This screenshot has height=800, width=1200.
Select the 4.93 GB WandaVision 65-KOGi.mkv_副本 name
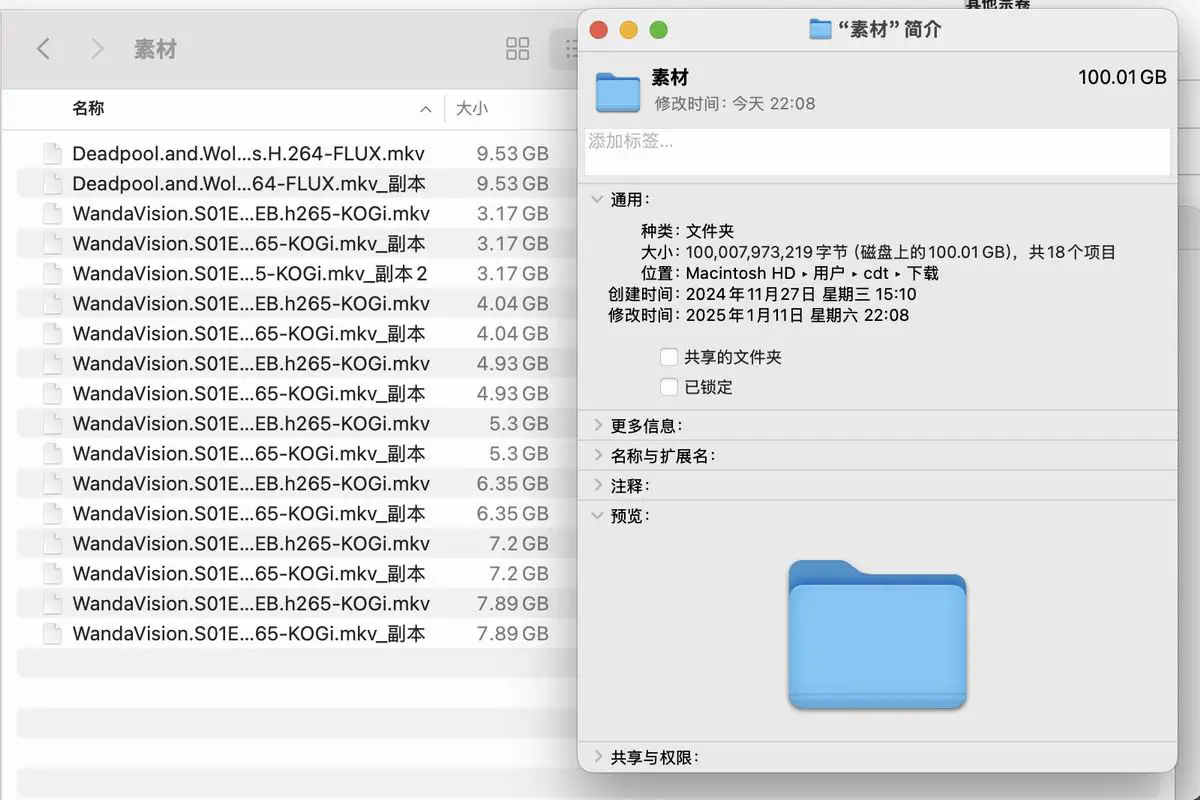249,394
